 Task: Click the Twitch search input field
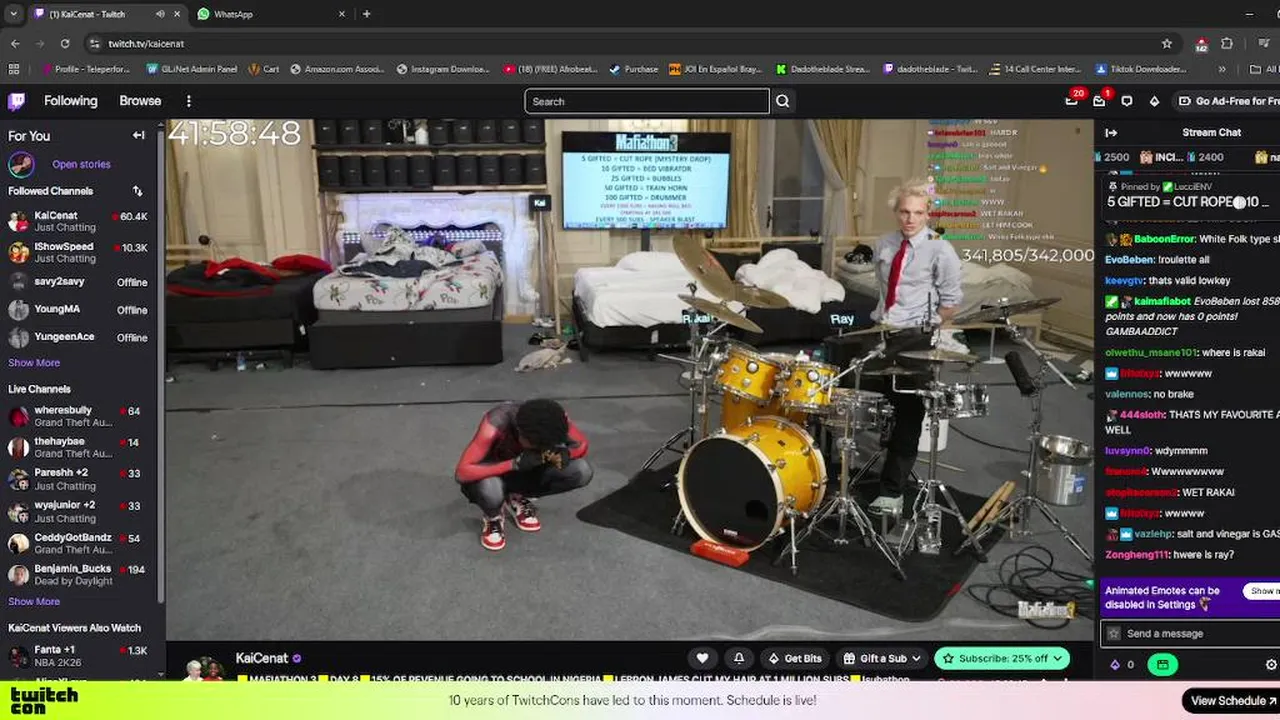647,101
